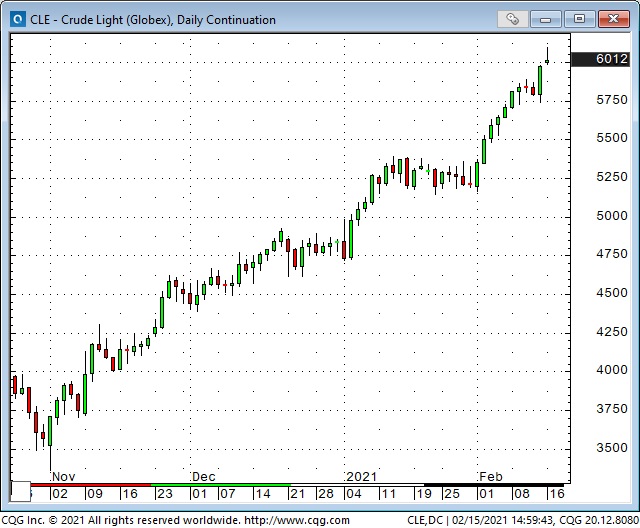Minimize the CLE chart window
Viewport: 640px width, 528px height.
click(x=546, y=19)
